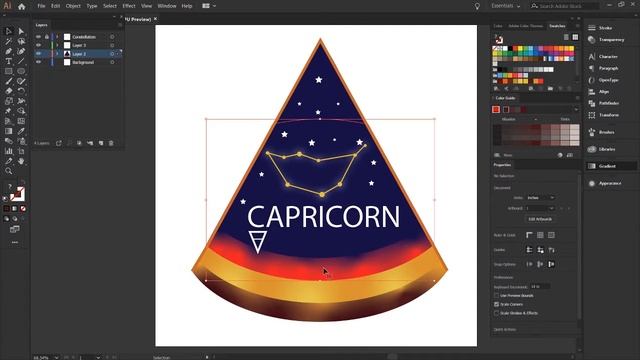640x360 pixels.
Task: Hide the Constellation layer eye
Action: [38, 37]
